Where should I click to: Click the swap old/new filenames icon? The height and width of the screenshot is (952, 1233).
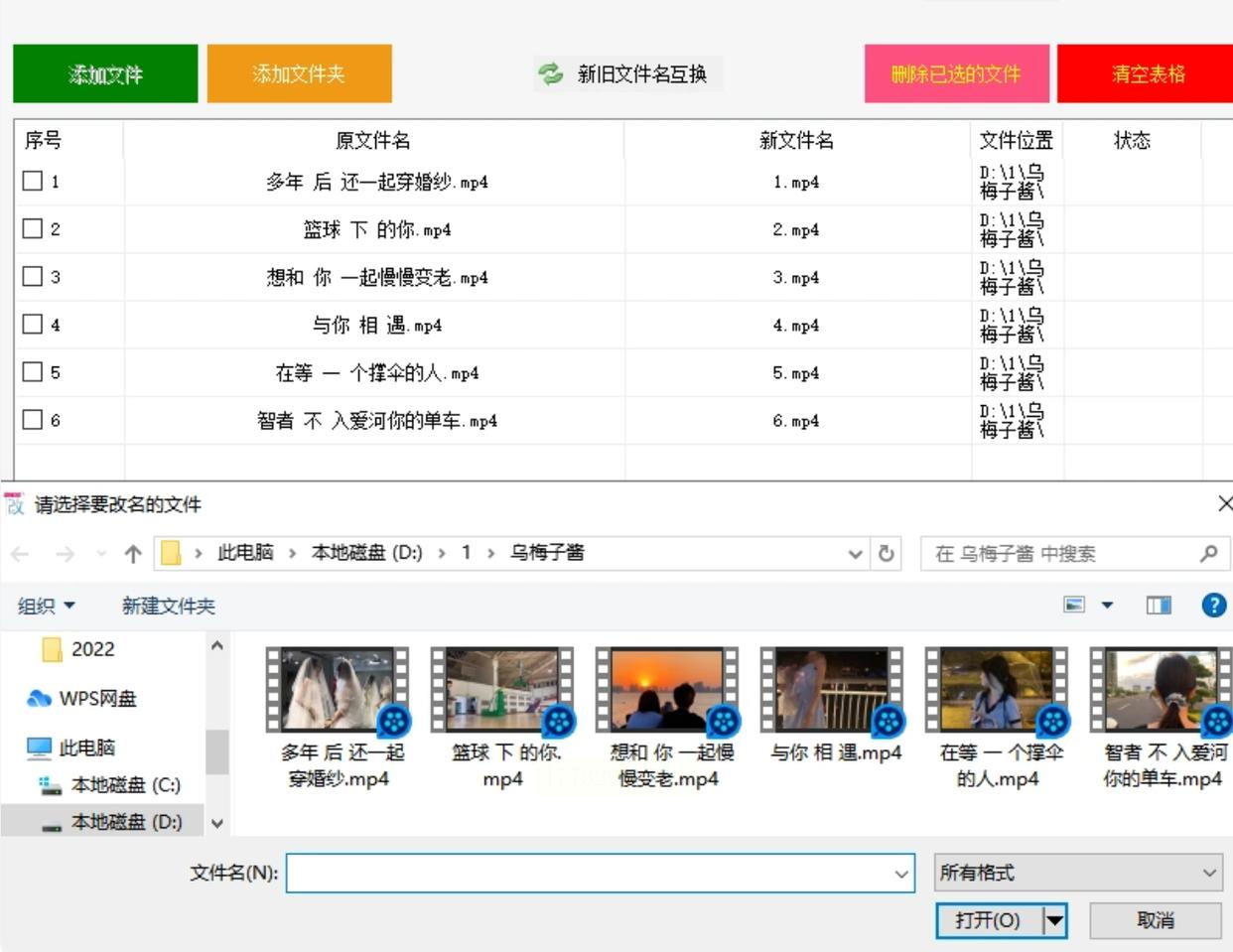tap(551, 73)
